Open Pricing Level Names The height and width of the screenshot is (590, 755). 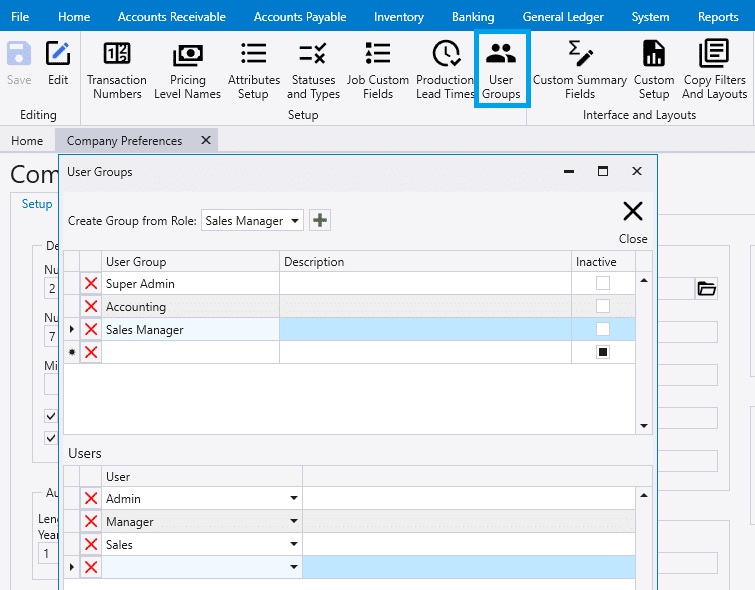coord(187,70)
